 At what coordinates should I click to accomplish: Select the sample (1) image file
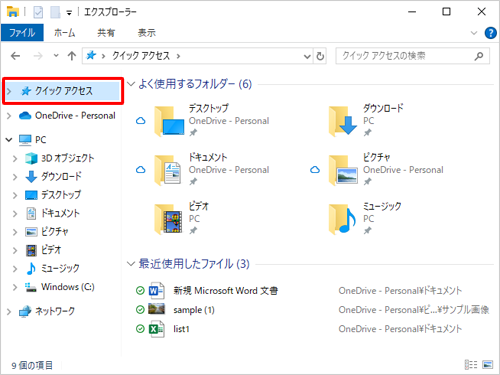coord(194,310)
